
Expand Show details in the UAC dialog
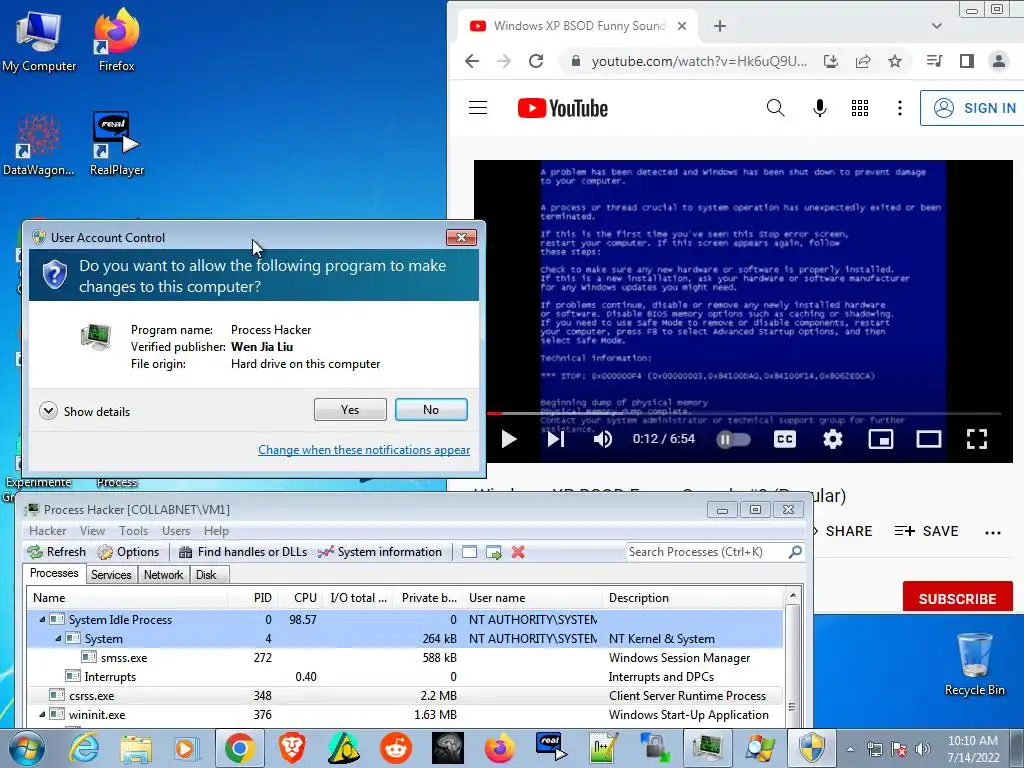85,411
